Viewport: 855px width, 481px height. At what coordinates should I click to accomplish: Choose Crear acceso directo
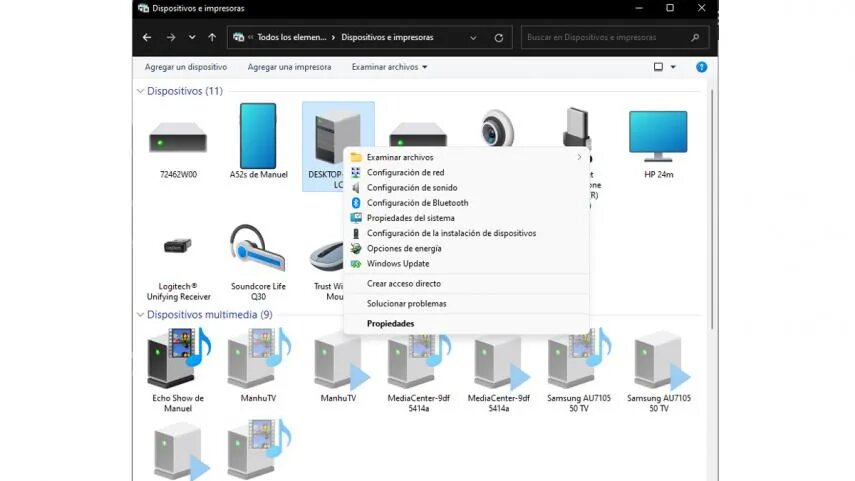pyautogui.click(x=466, y=284)
